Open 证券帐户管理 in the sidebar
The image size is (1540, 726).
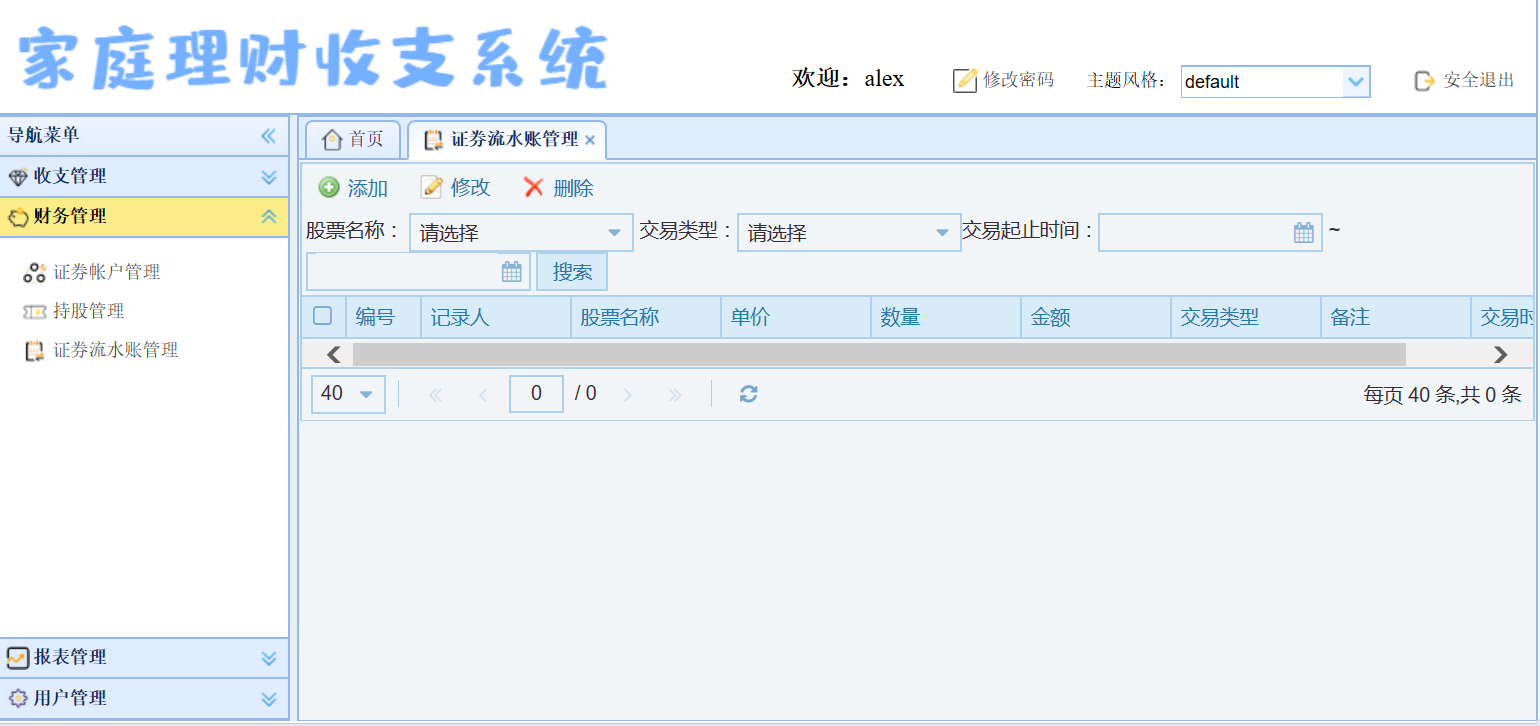pos(107,272)
